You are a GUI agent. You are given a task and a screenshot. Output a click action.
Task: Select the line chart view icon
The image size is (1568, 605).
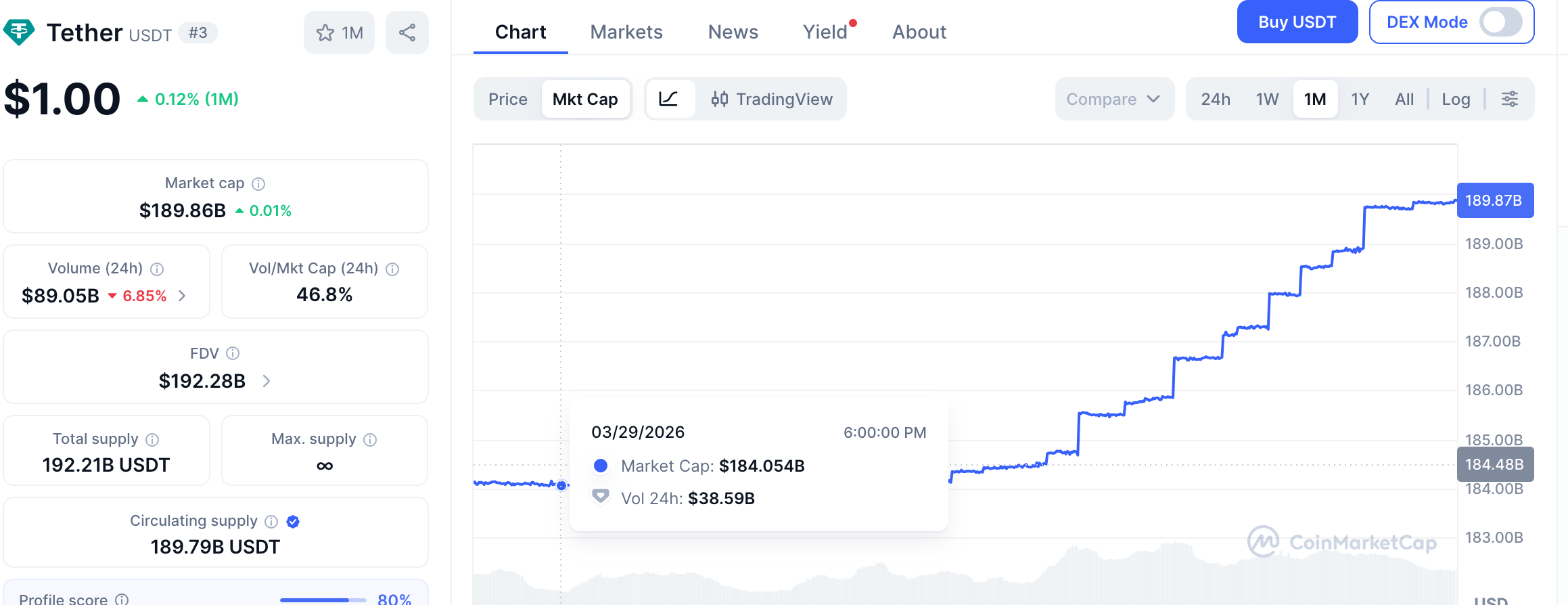668,99
